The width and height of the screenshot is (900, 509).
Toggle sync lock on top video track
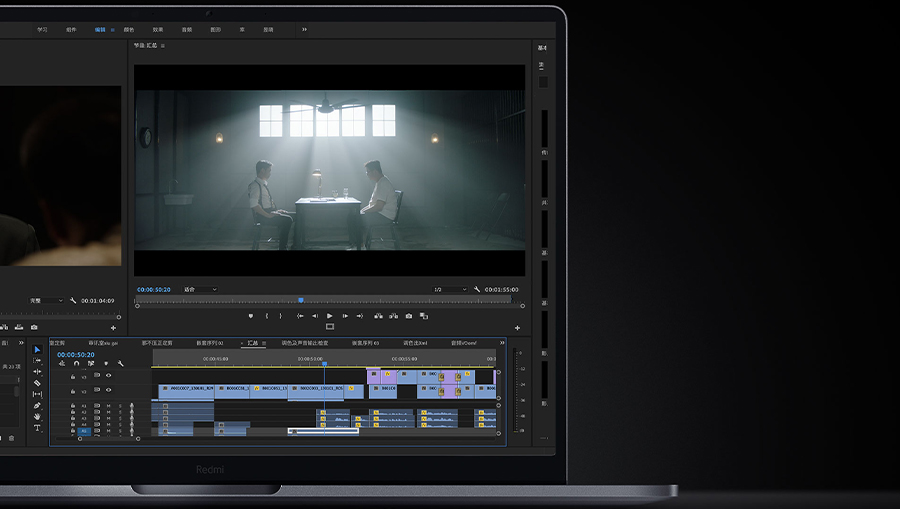point(97,375)
